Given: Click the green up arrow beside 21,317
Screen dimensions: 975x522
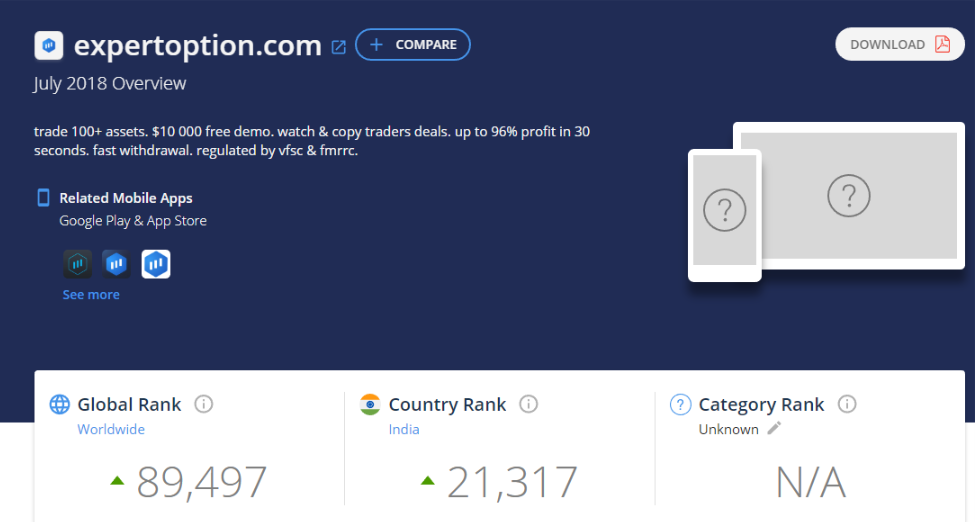Looking at the screenshot, I should coord(427,480).
